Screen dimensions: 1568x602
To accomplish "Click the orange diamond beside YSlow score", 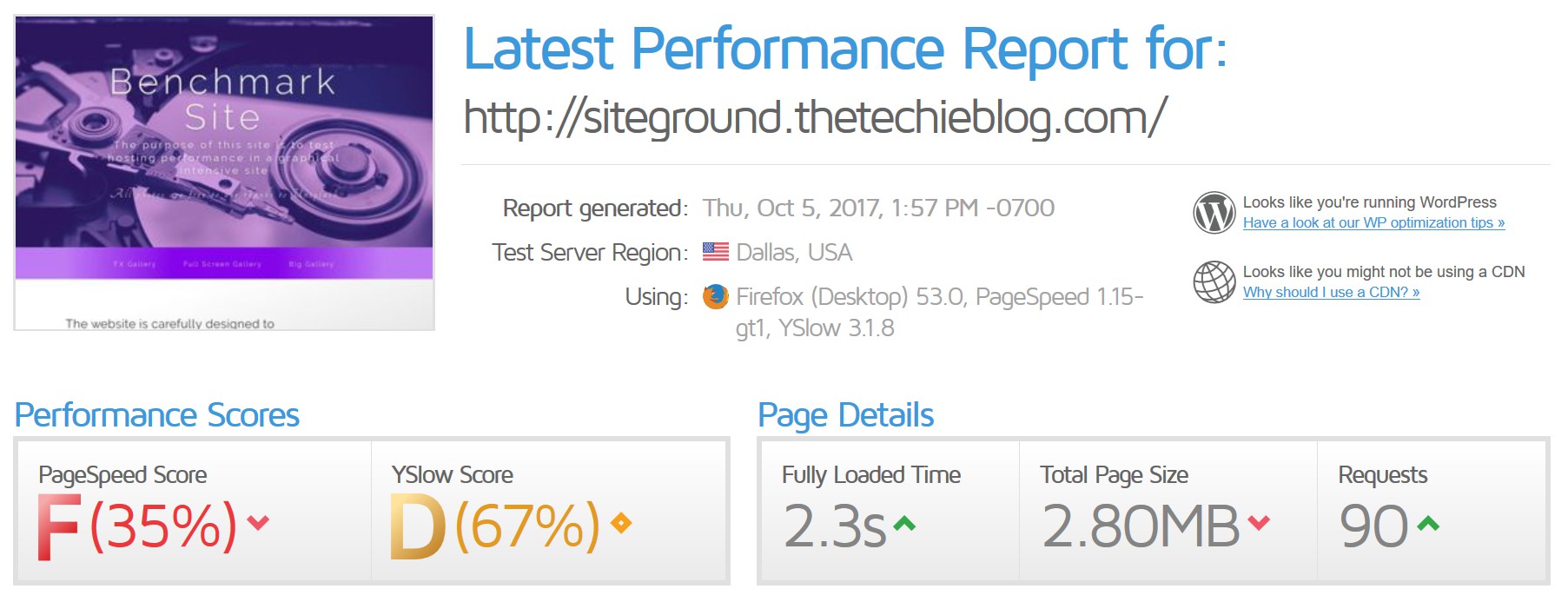I will (620, 523).
